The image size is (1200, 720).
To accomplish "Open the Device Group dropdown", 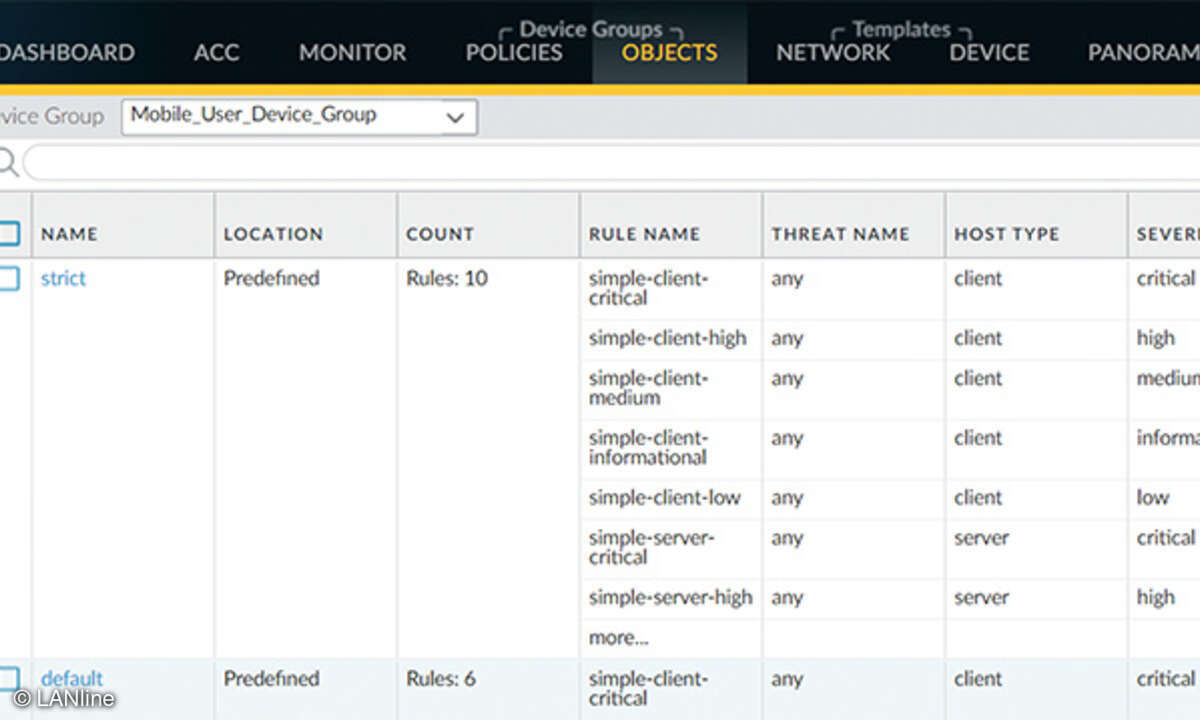I will (299, 116).
